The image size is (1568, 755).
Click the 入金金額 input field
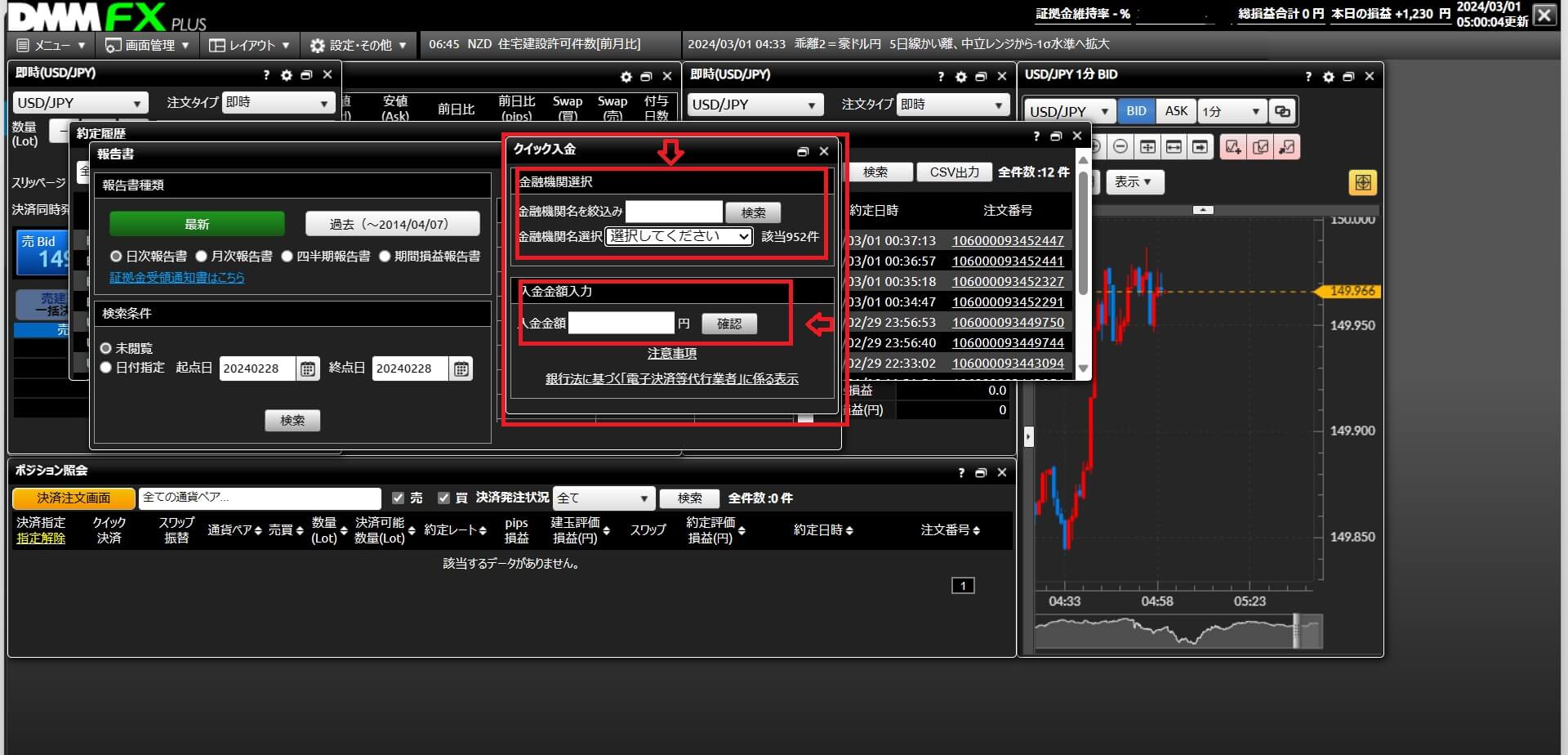click(621, 324)
